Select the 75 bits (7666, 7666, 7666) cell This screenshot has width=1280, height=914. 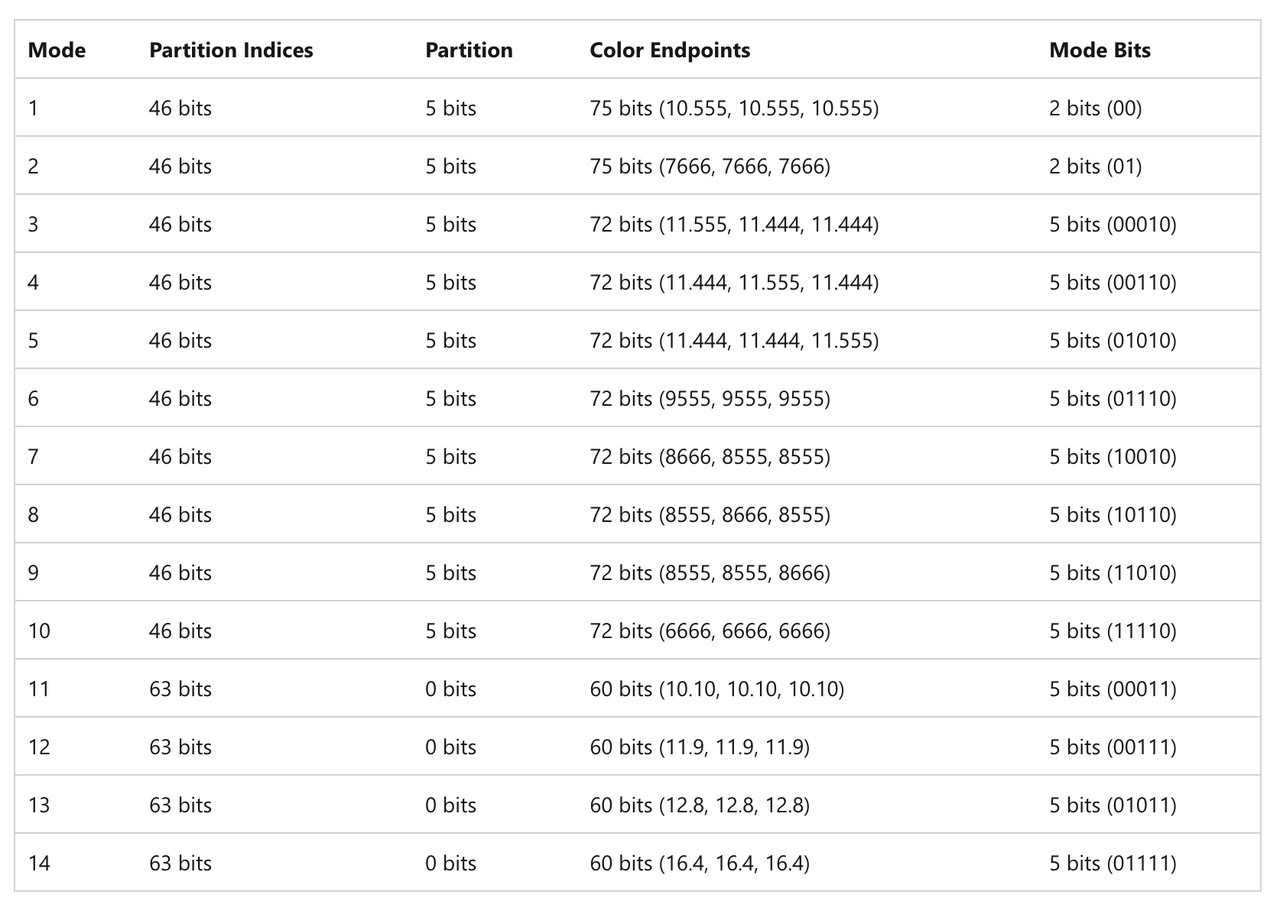click(x=710, y=166)
